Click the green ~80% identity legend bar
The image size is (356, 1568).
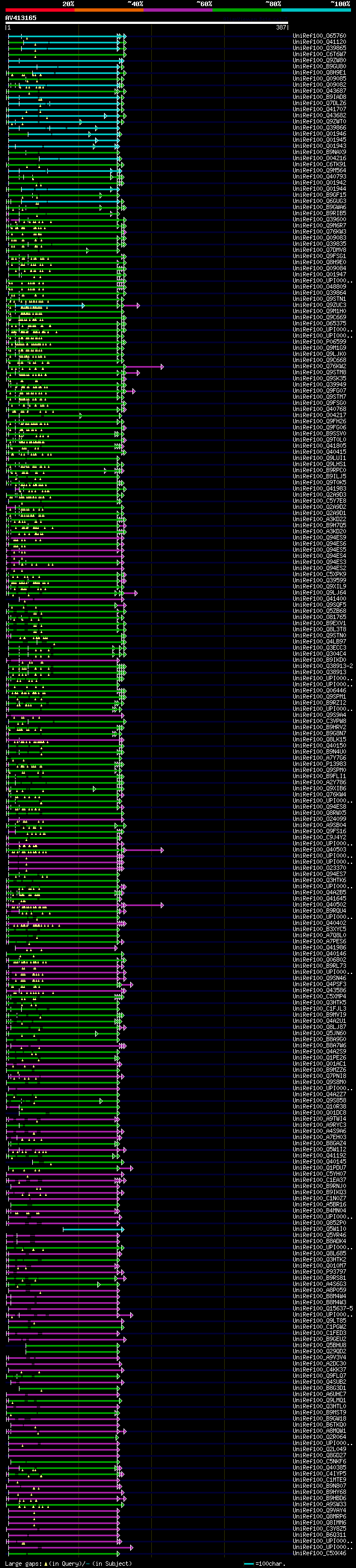click(x=247, y=10)
